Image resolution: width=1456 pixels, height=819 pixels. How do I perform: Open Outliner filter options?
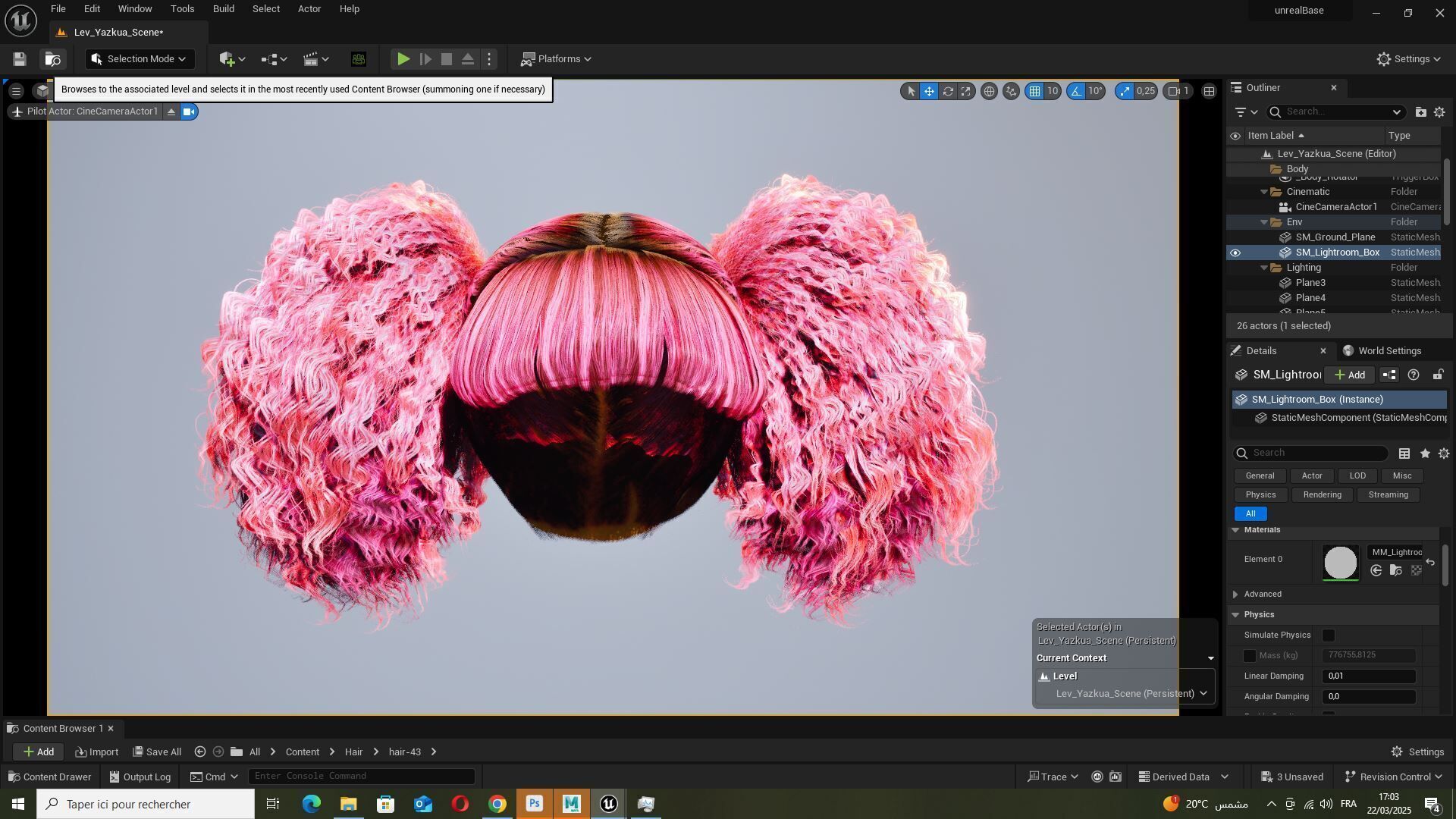tap(1246, 112)
